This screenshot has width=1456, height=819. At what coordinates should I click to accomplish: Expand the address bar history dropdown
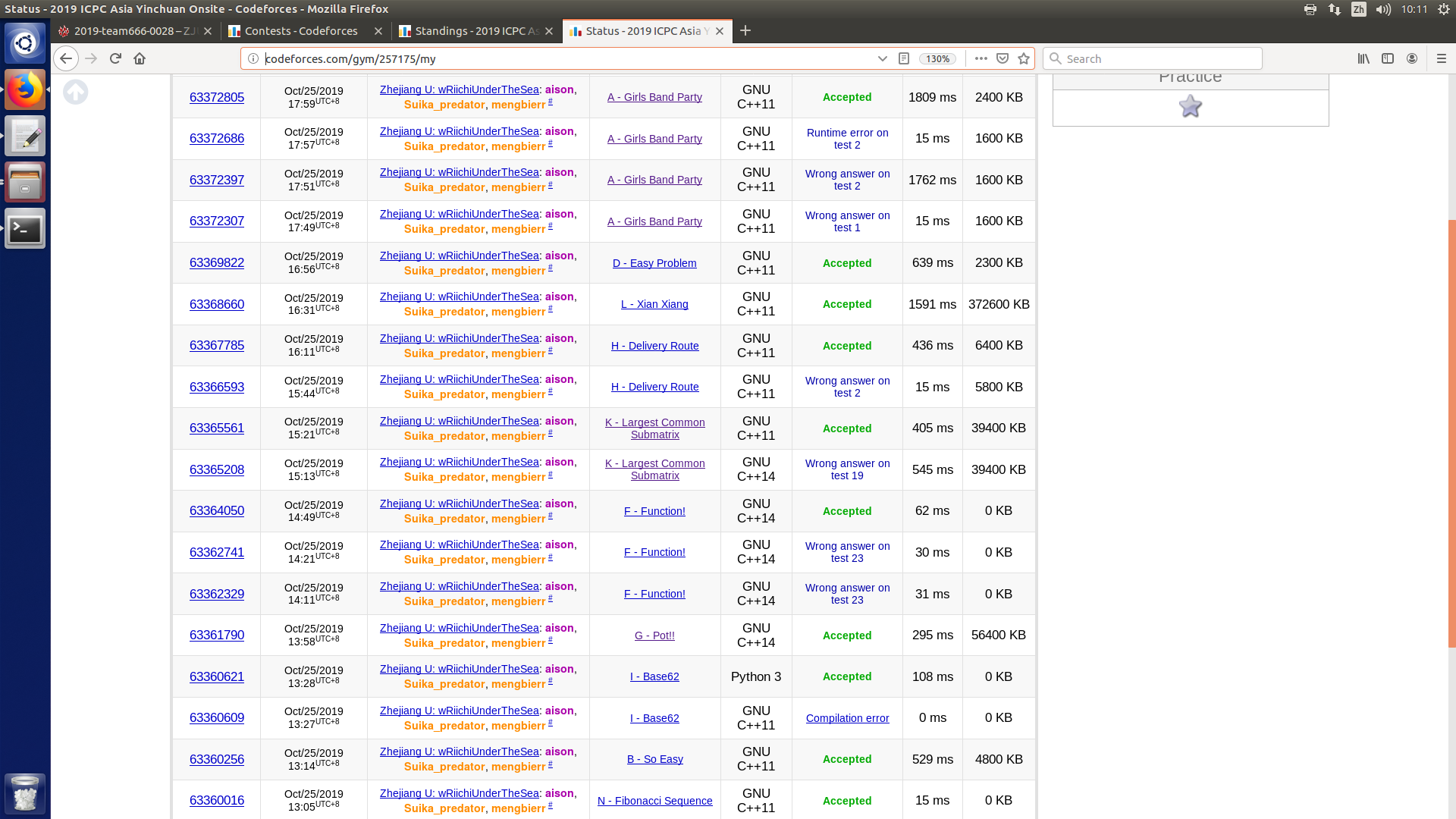click(x=882, y=58)
